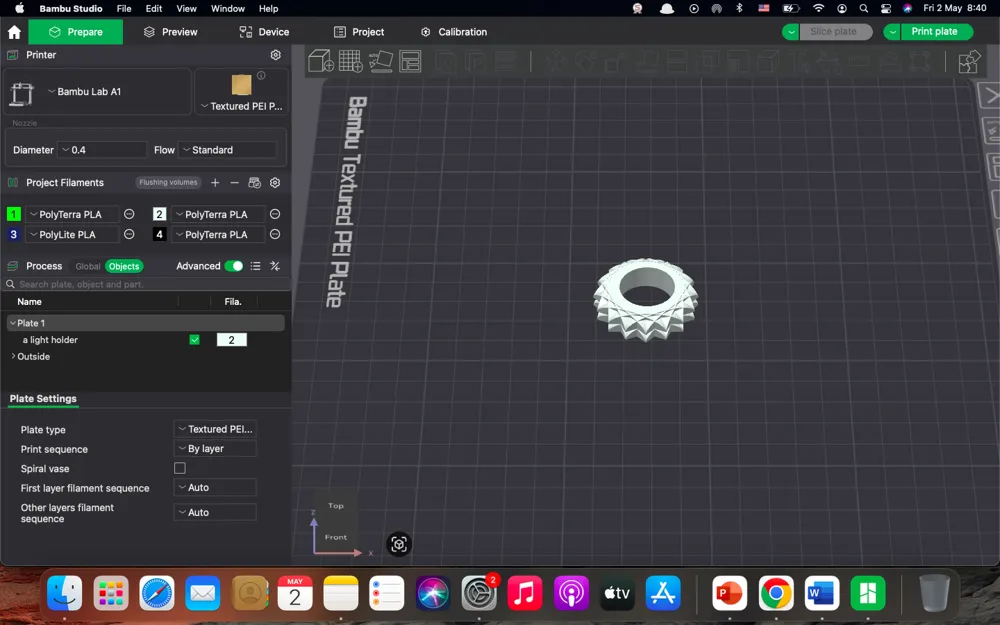Open Microsoft Word from the dock
The image size is (1000, 625).
[821, 593]
